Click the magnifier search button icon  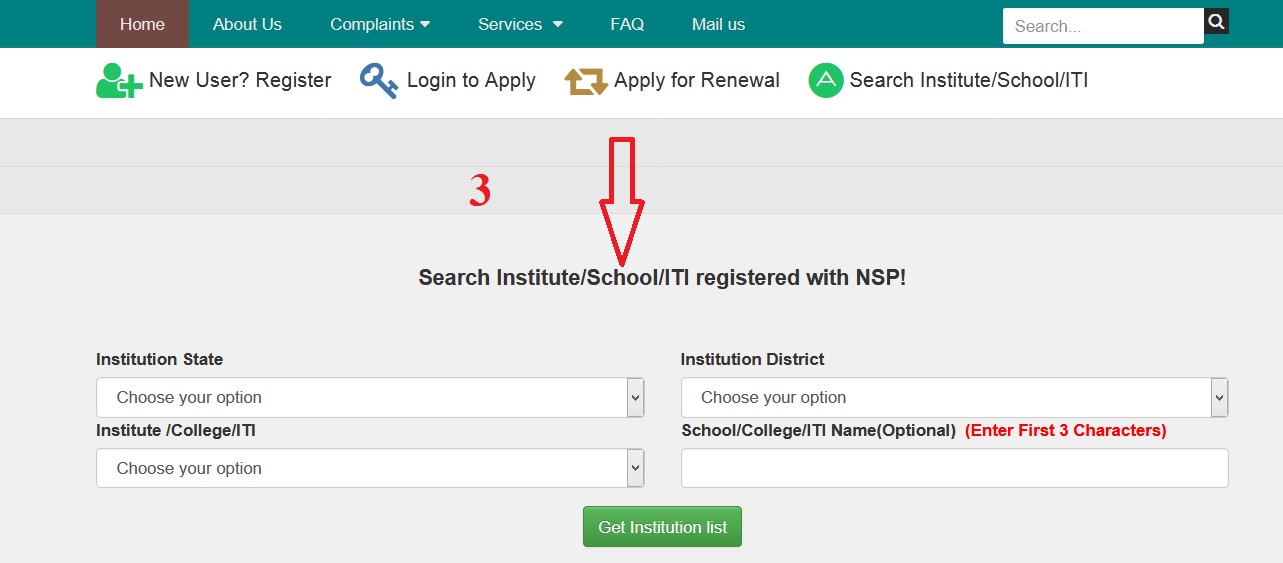pos(1216,21)
